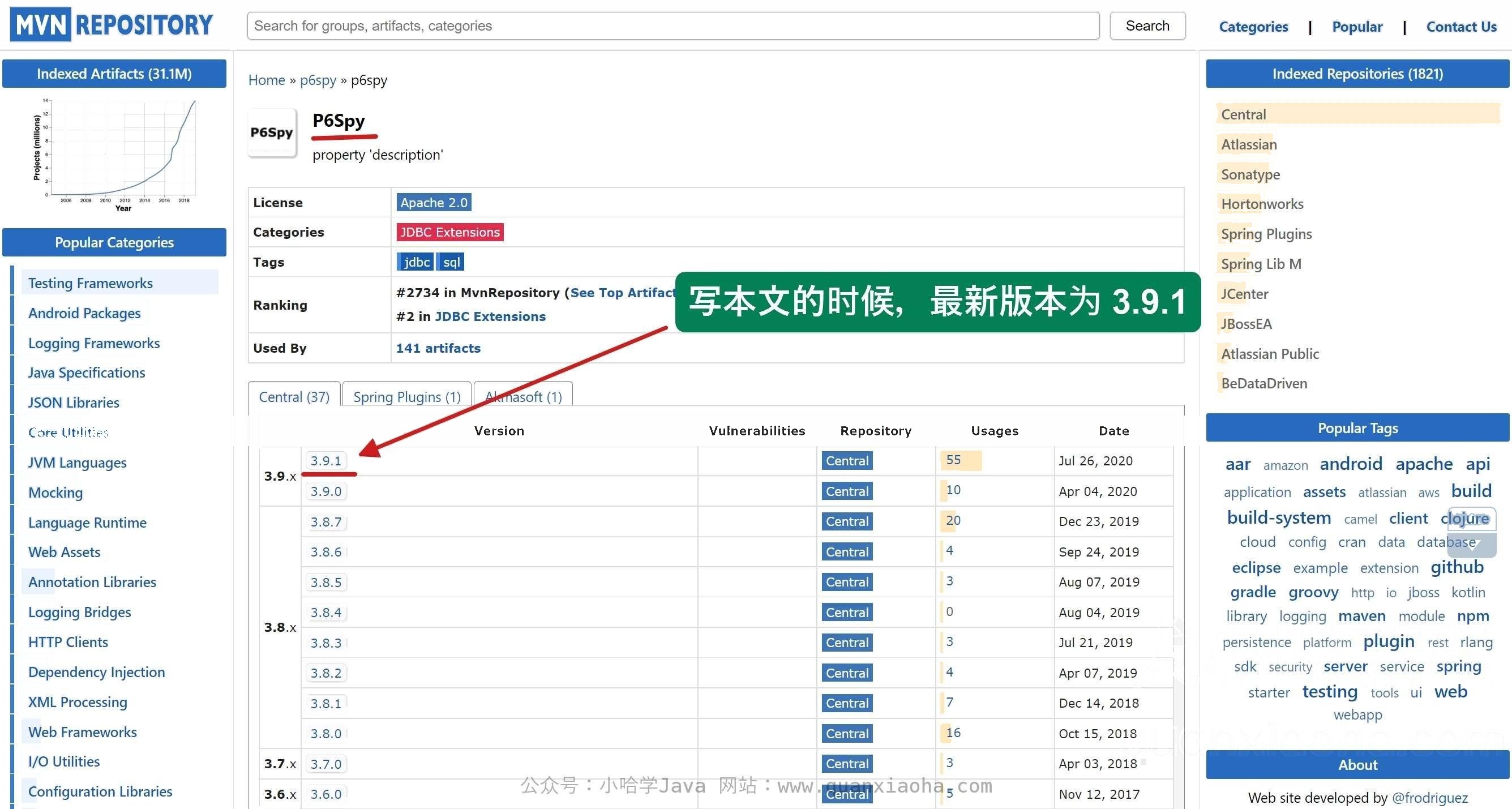Open version 3.8.4
The width and height of the screenshot is (1512, 809).
pyautogui.click(x=325, y=613)
